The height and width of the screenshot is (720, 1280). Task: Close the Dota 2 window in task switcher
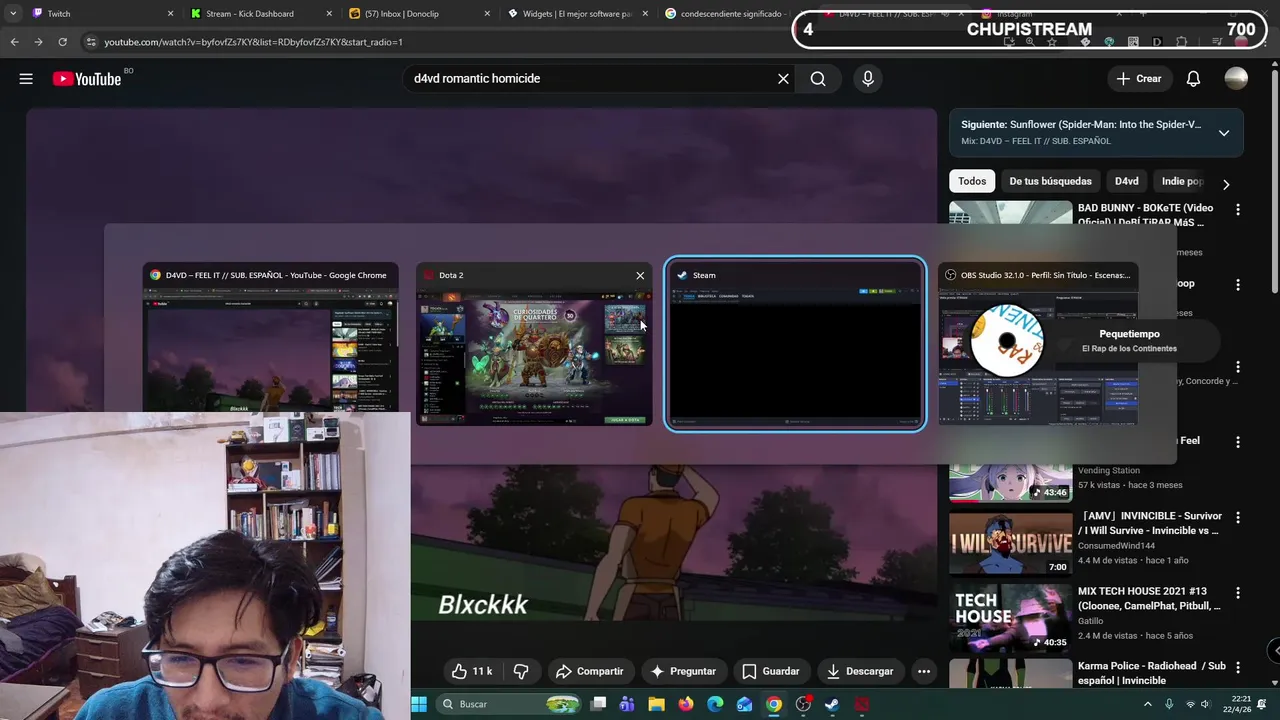(640, 275)
